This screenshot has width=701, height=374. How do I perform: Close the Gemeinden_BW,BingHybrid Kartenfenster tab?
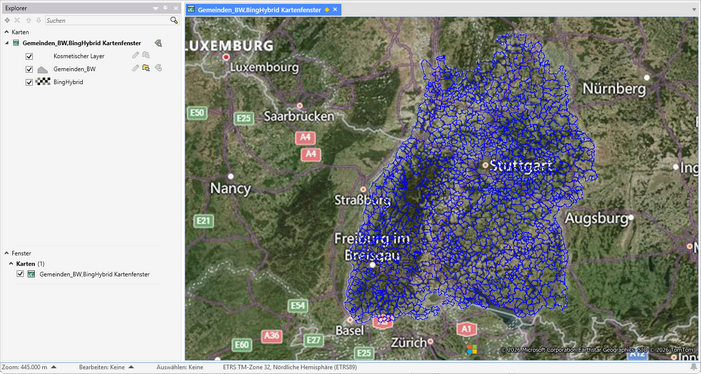coord(335,9)
